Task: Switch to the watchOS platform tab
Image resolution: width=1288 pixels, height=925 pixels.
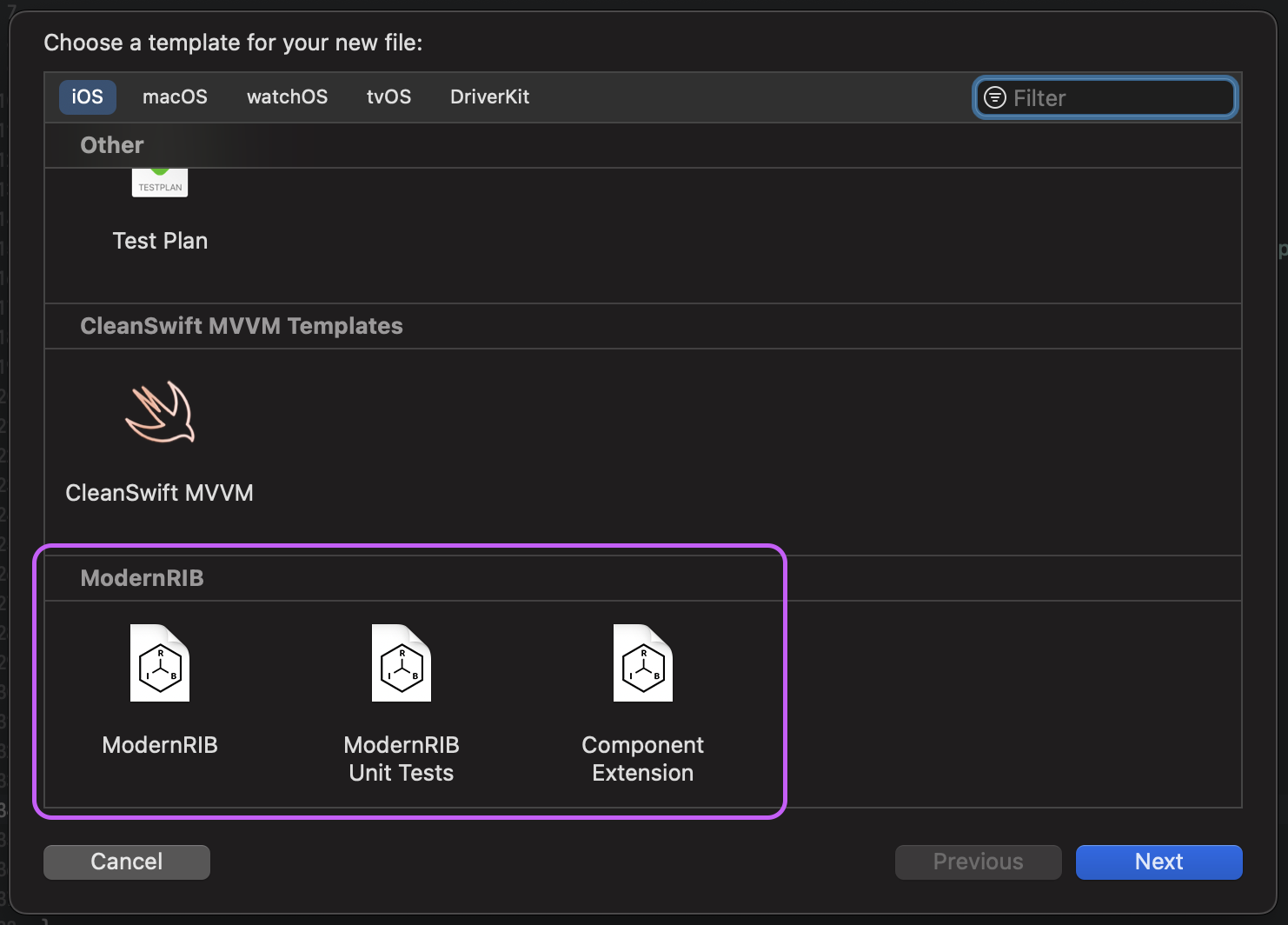Action: pos(287,96)
